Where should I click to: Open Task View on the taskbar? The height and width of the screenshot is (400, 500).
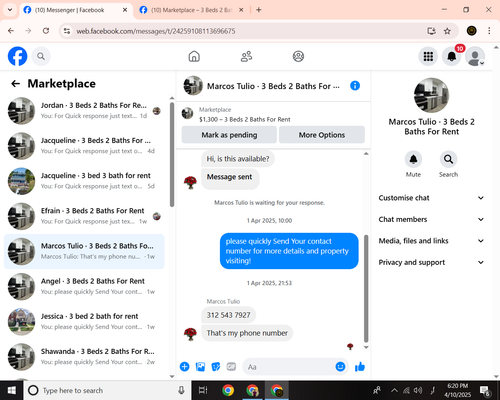point(203,390)
